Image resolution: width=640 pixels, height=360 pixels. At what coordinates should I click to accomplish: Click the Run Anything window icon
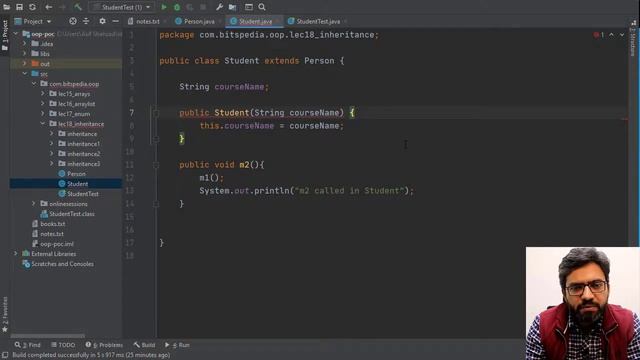click(249, 7)
